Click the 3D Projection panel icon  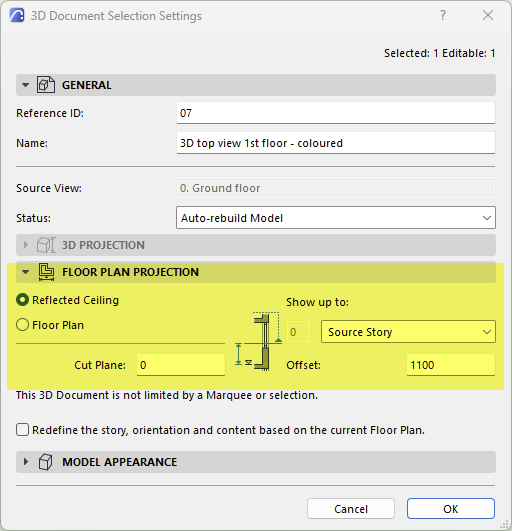[x=46, y=245]
